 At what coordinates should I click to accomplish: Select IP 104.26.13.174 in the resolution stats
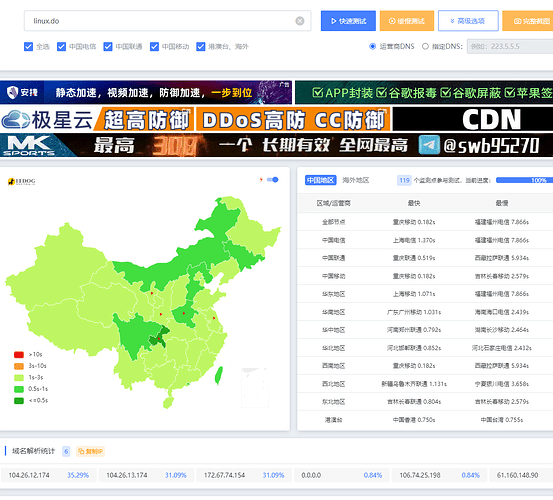127,475
